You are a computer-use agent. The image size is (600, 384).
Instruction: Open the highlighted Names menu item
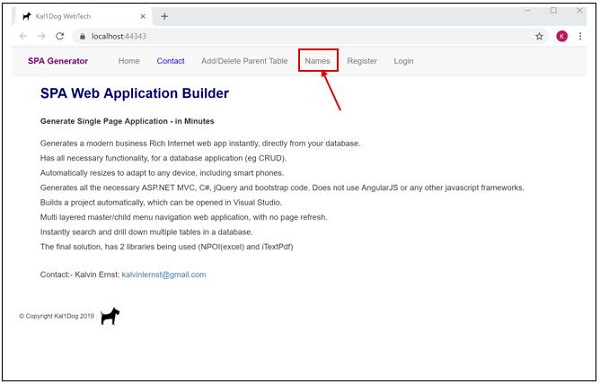coord(318,61)
